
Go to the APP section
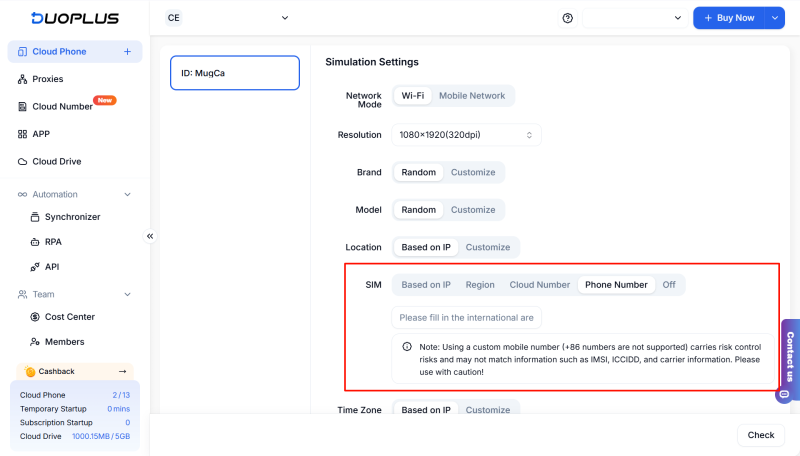tap(41, 134)
